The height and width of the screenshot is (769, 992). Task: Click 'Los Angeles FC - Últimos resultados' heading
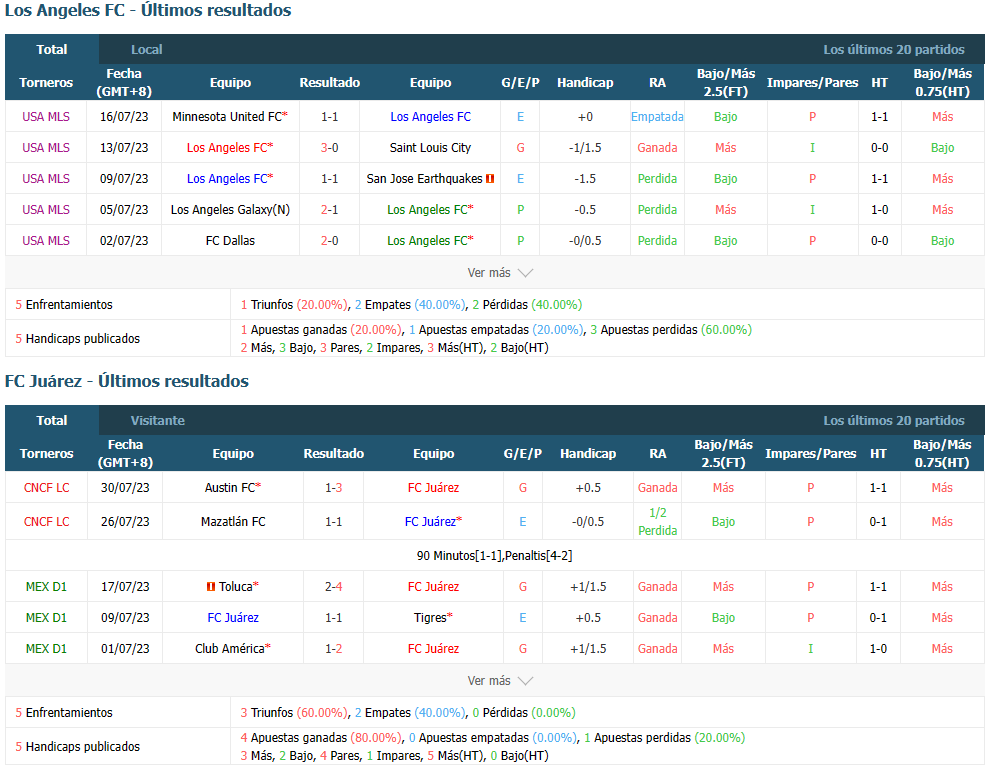(x=148, y=10)
